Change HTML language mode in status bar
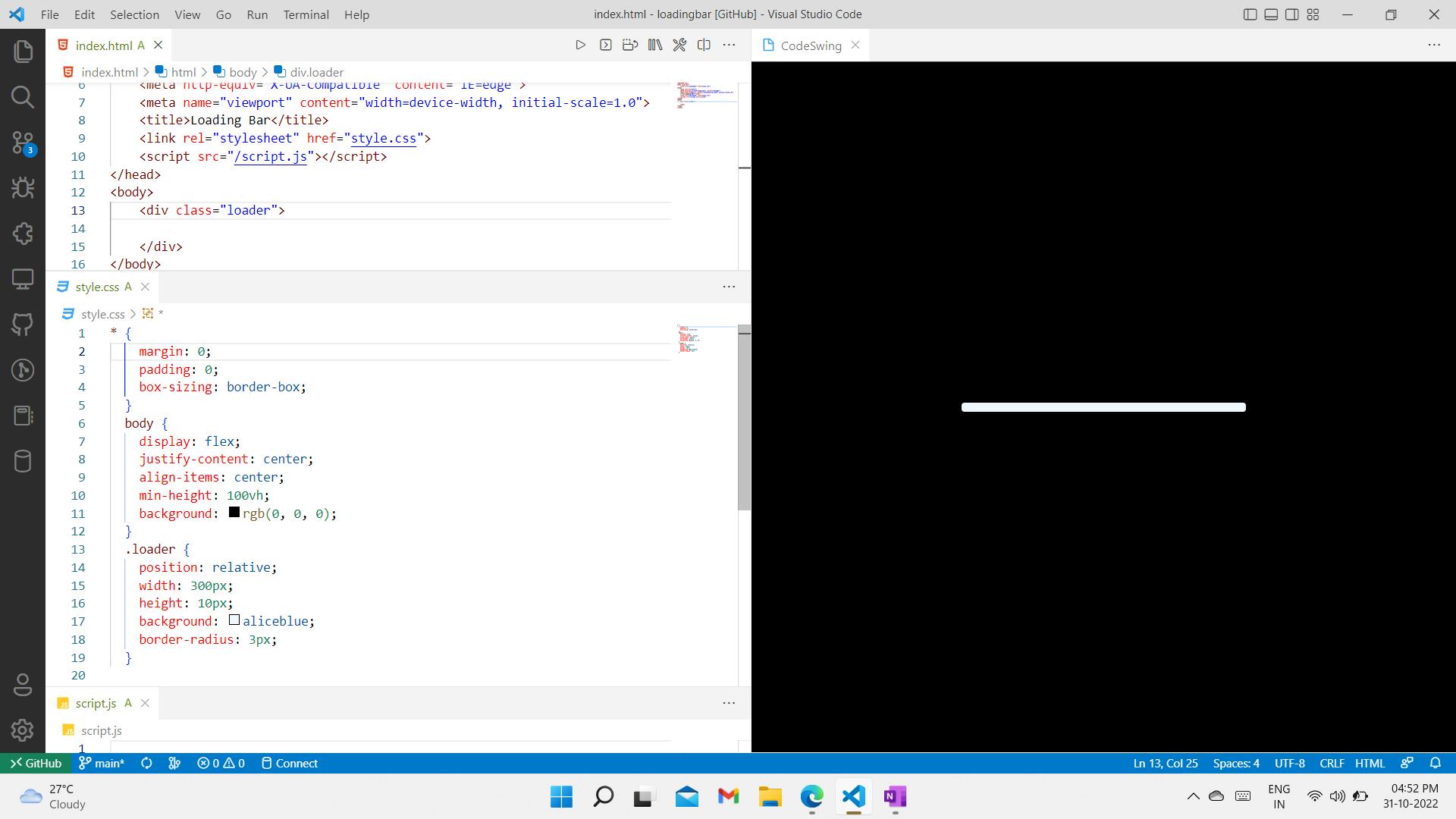The width and height of the screenshot is (1456, 819). [1370, 764]
